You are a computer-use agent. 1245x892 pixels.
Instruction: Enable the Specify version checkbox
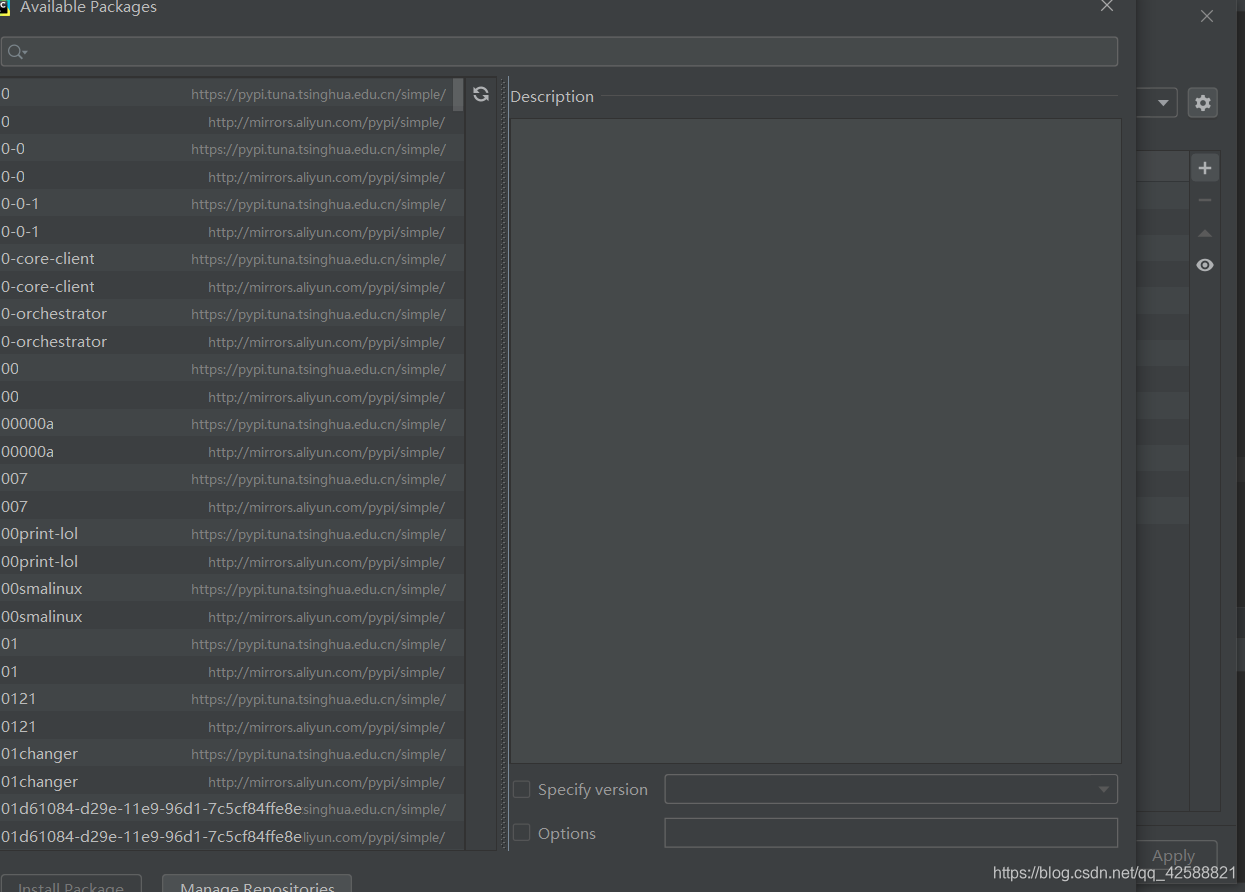[522, 789]
